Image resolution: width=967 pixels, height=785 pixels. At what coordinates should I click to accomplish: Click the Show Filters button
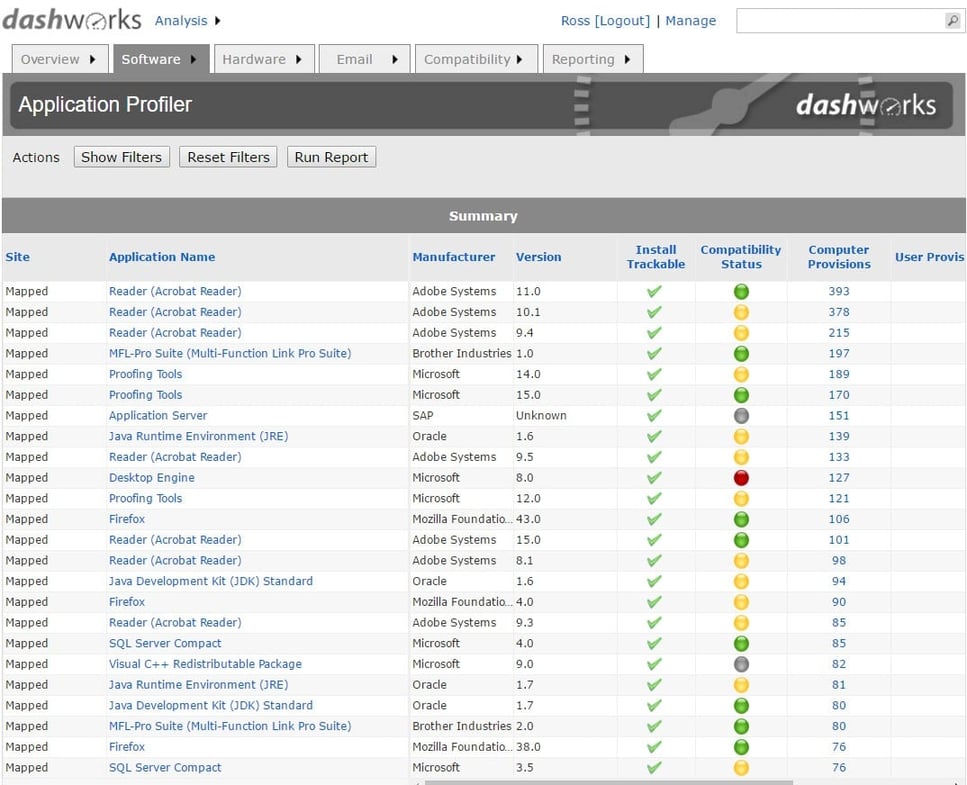coord(121,157)
